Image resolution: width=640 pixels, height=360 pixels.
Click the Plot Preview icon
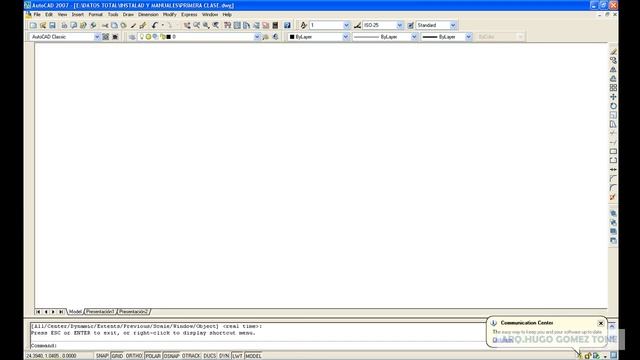73,25
